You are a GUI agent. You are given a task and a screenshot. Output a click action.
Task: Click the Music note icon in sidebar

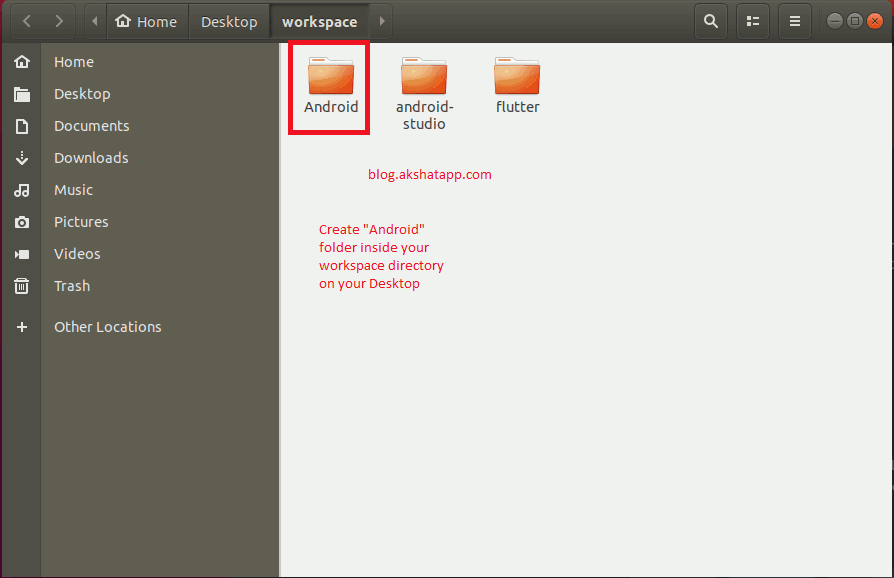coord(22,190)
